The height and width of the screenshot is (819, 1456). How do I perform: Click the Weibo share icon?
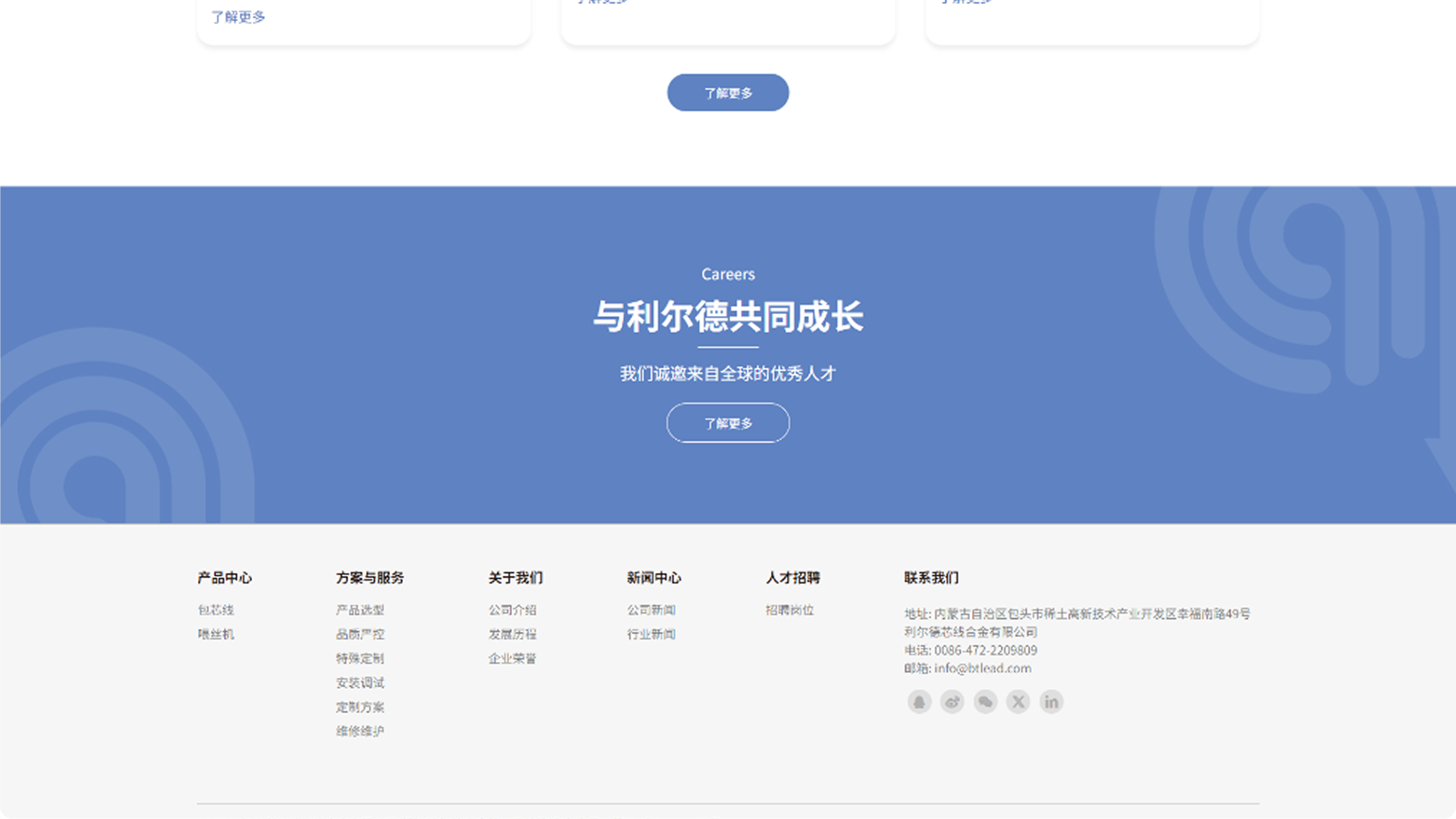[952, 701]
